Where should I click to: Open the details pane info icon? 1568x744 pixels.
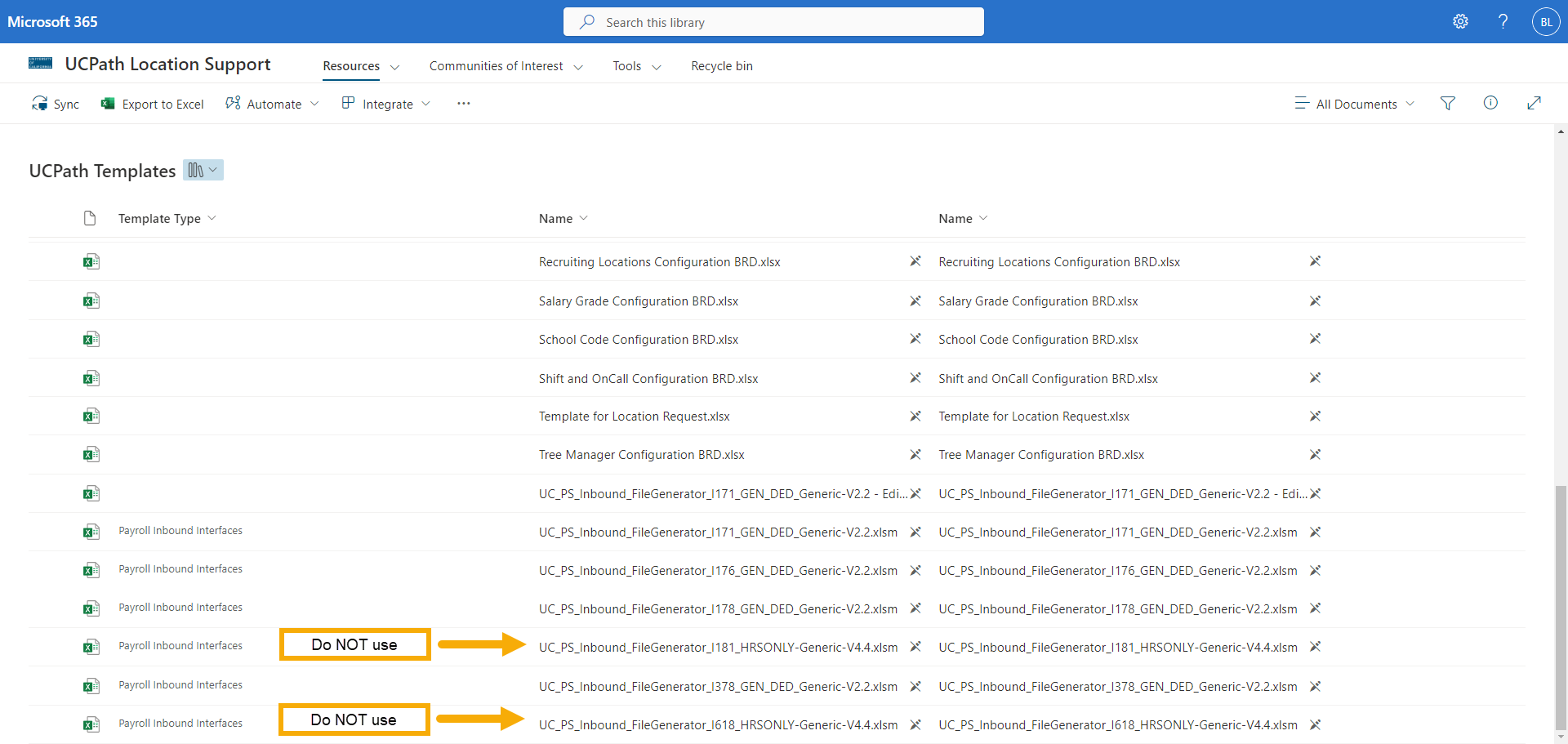(1490, 103)
